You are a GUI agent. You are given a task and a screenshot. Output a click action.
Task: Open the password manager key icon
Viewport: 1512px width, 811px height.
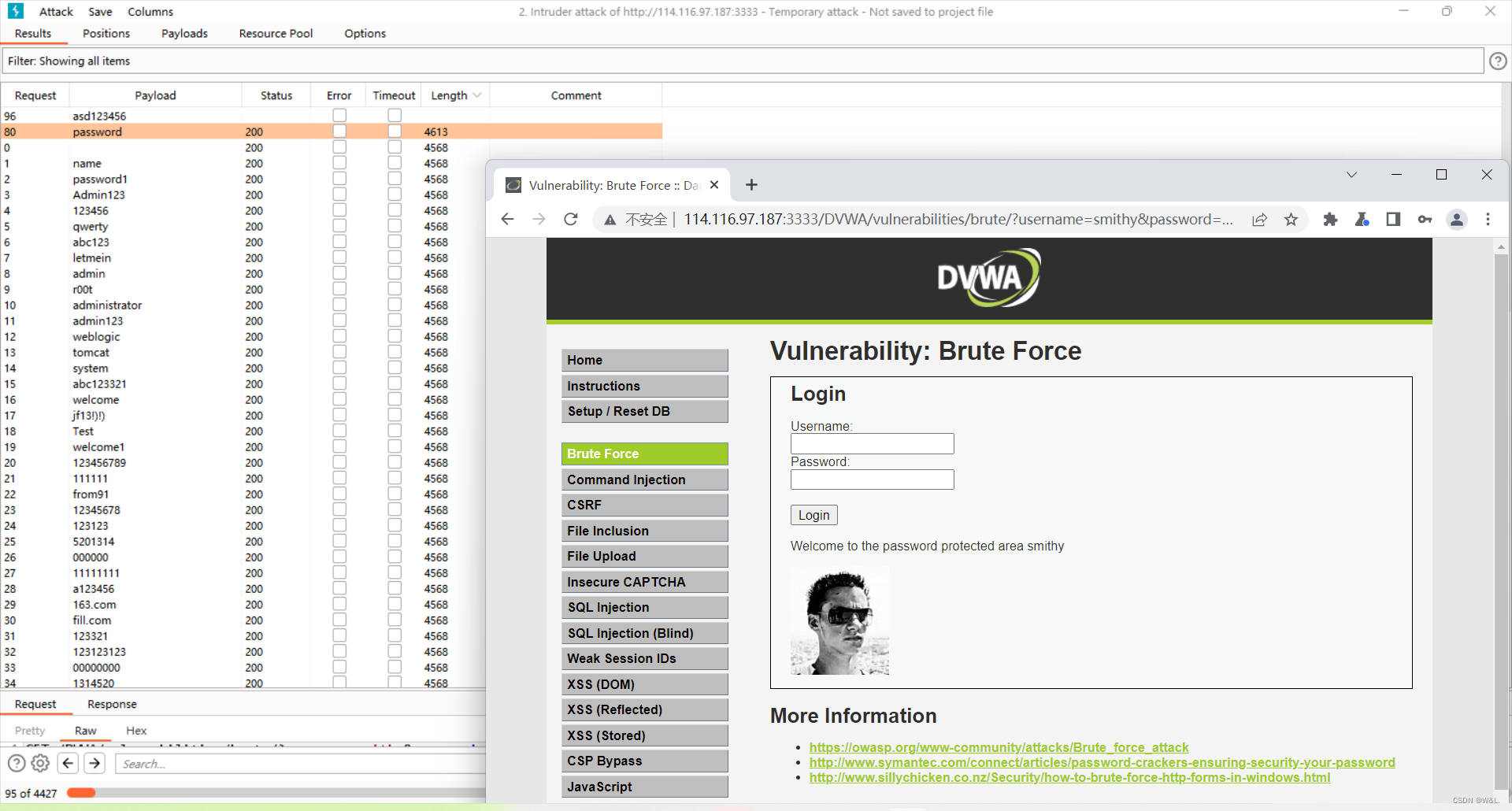tap(1425, 220)
